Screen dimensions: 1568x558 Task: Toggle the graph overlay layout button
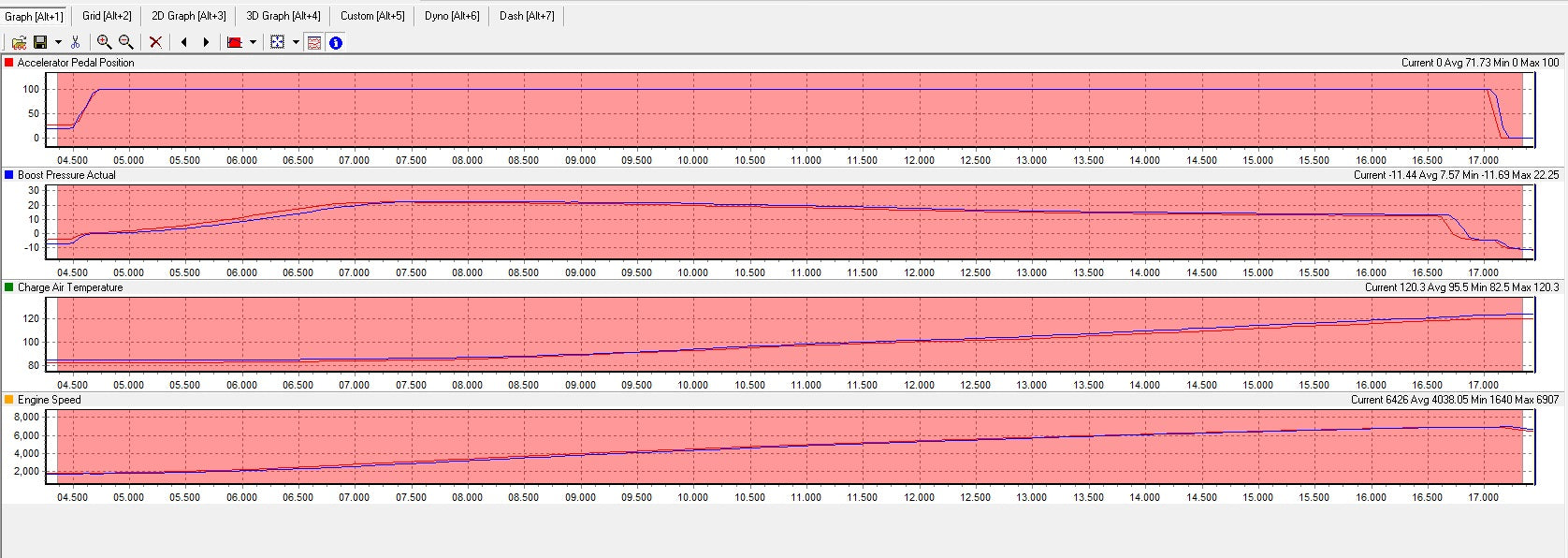(314, 42)
